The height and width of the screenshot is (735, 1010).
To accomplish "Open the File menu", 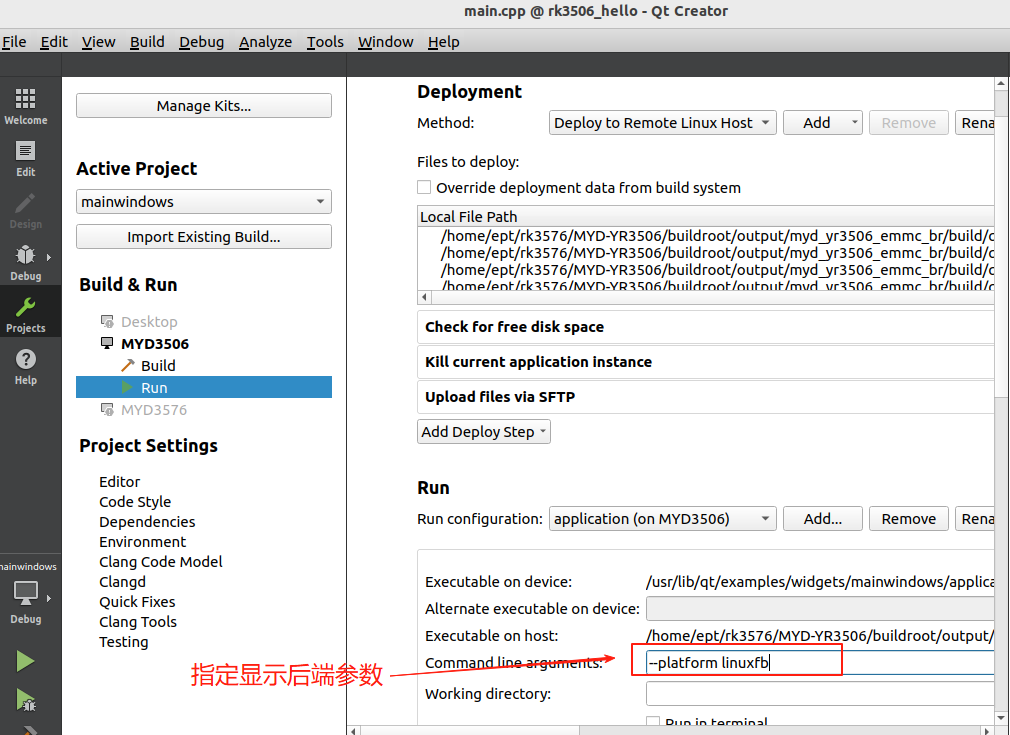I will tap(14, 42).
